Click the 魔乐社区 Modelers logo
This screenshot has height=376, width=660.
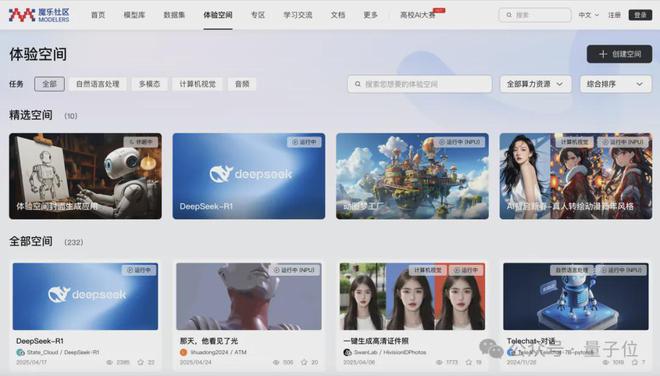pos(39,15)
